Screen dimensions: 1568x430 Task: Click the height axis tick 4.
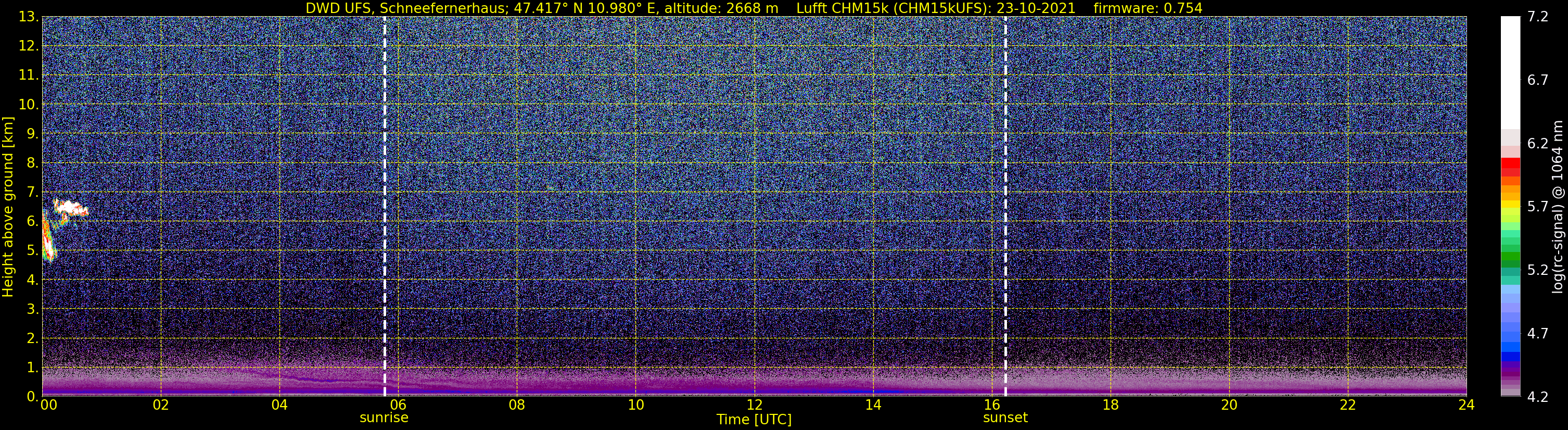point(32,280)
